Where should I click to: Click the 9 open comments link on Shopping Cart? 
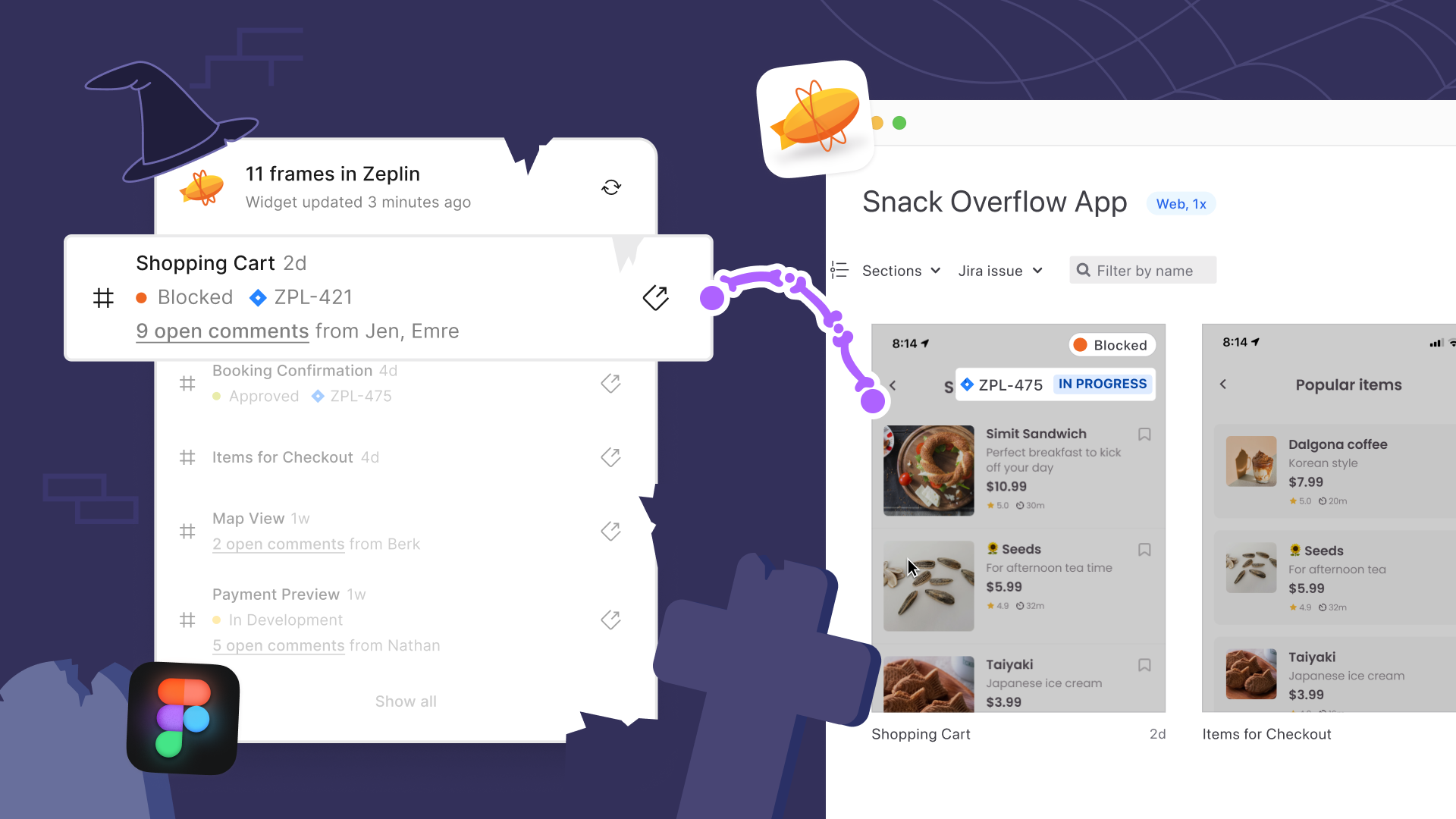click(x=223, y=330)
